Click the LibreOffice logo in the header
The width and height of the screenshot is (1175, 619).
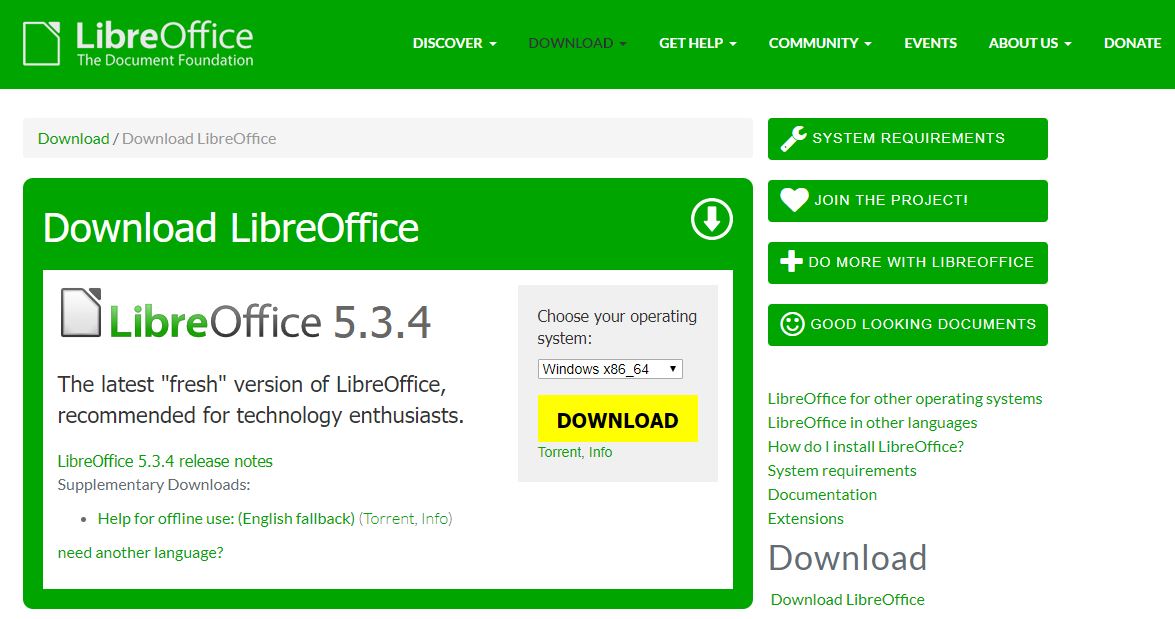138,43
